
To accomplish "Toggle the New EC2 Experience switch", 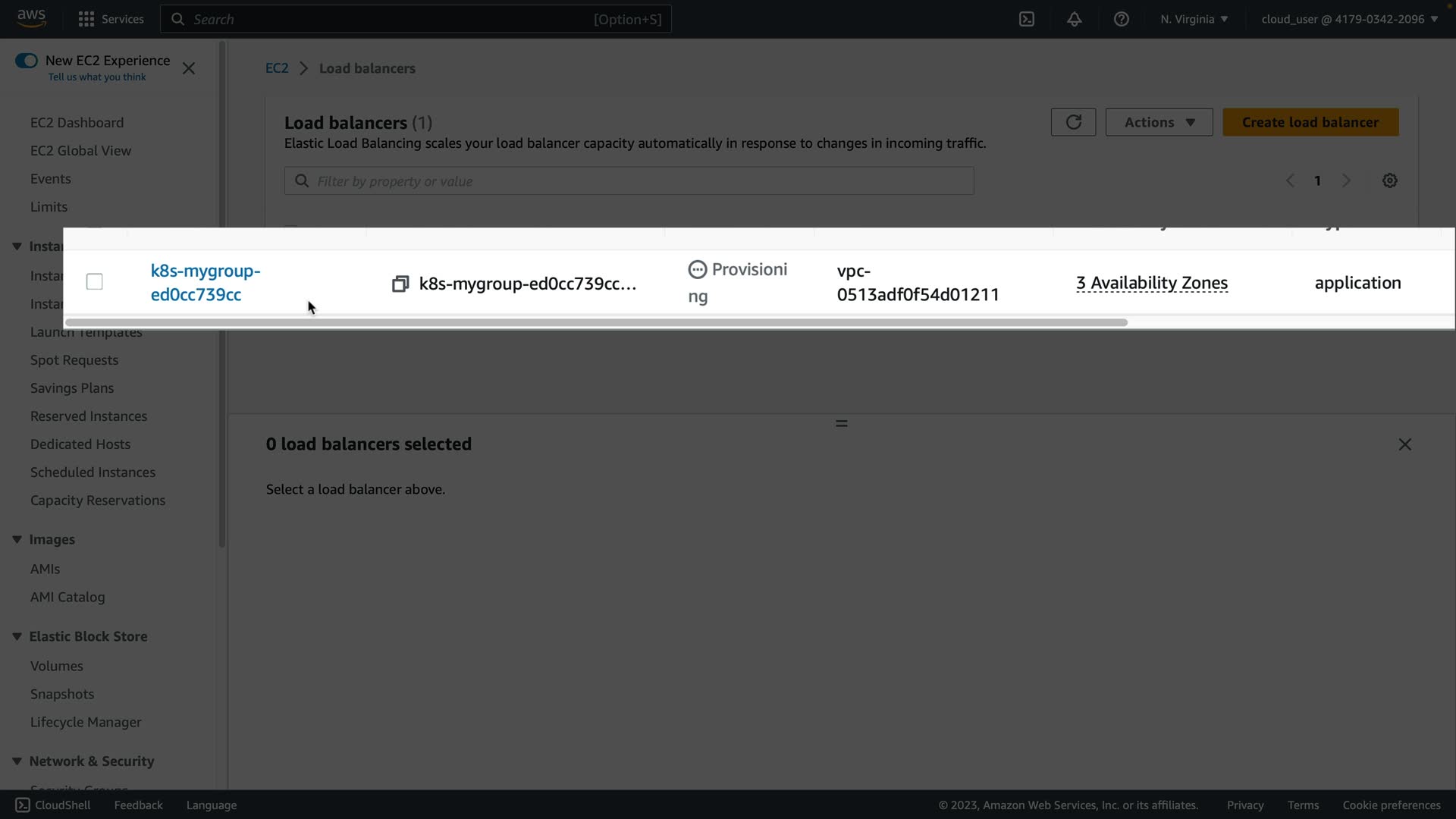I will [27, 61].
